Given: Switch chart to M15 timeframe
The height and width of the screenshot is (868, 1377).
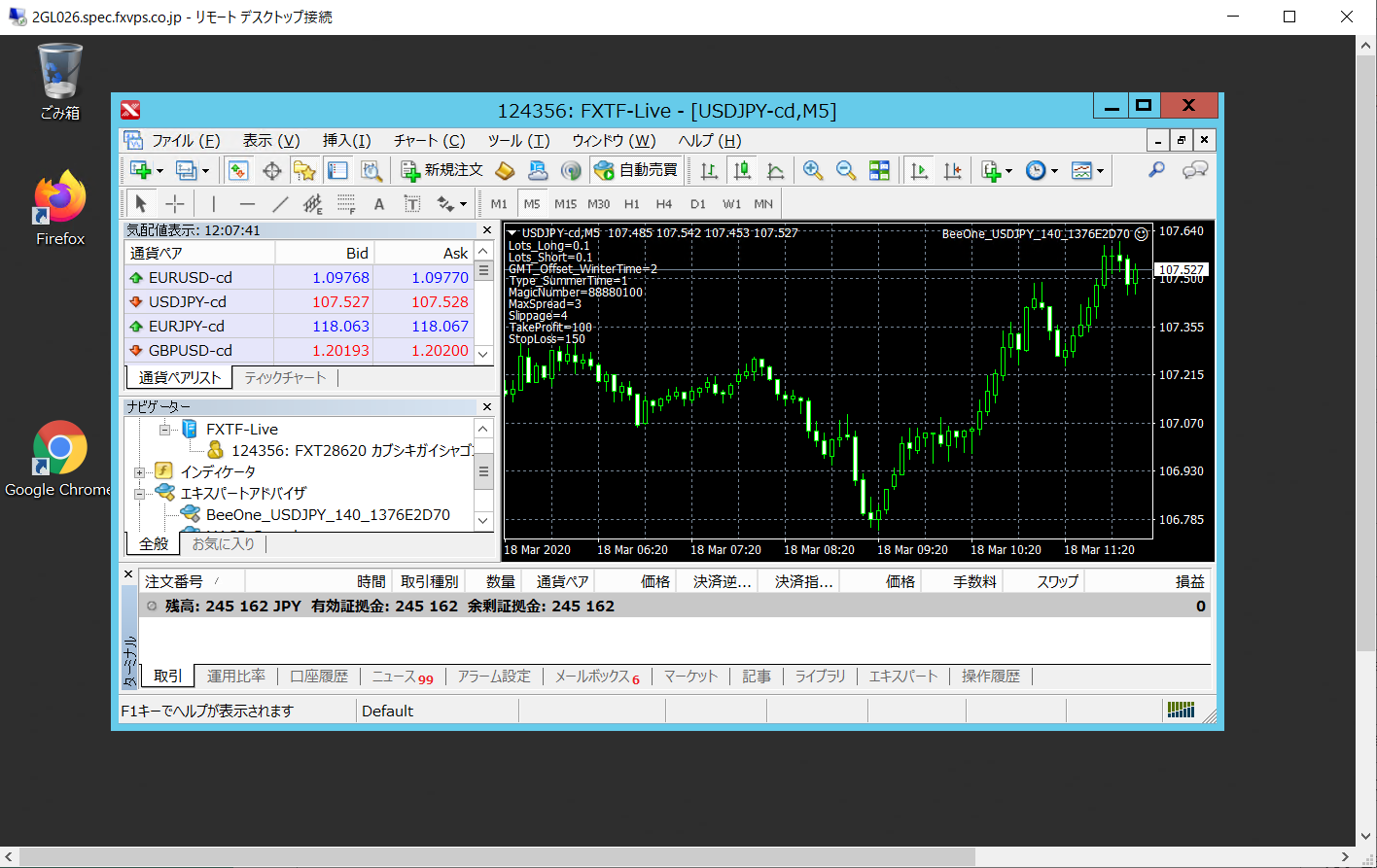Looking at the screenshot, I should tap(565, 204).
